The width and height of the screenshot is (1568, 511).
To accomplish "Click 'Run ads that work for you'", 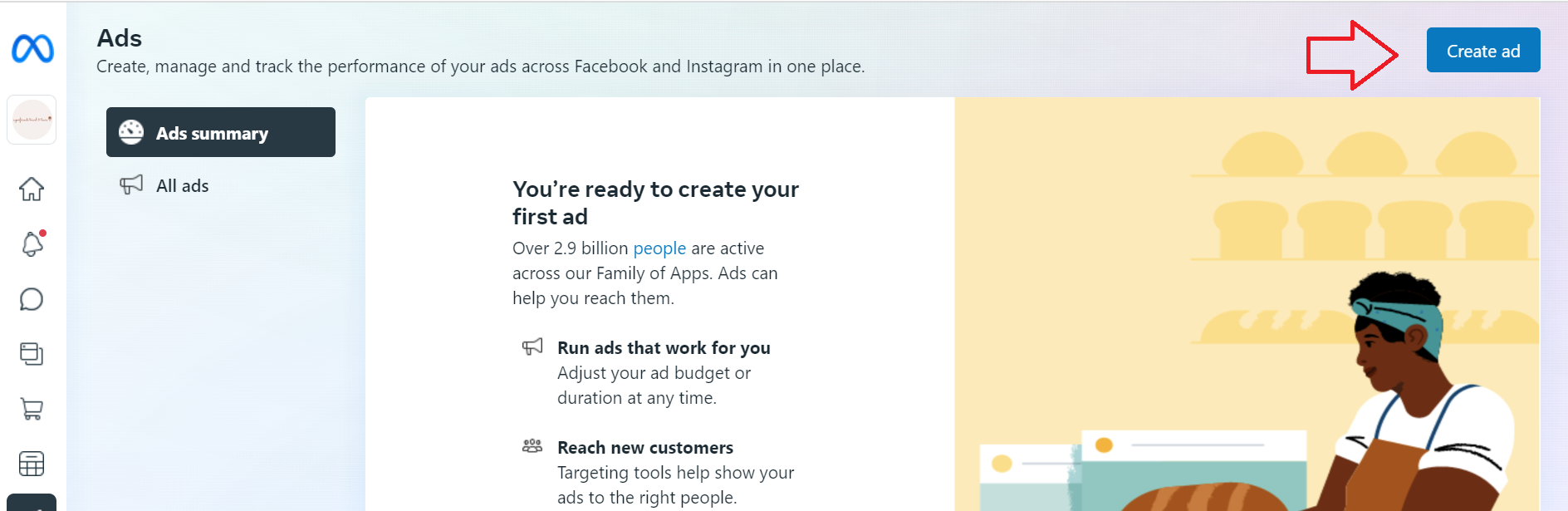I will (x=664, y=348).
